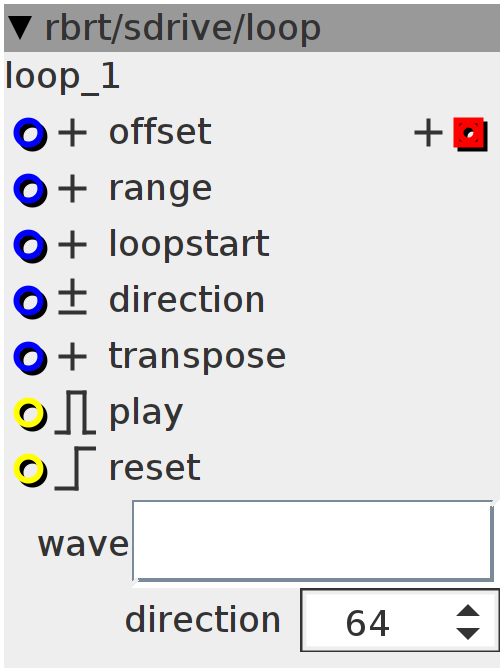Viewport: 504px width, 672px height.
Task: Click the blue range inlet circle
Action: (30, 190)
